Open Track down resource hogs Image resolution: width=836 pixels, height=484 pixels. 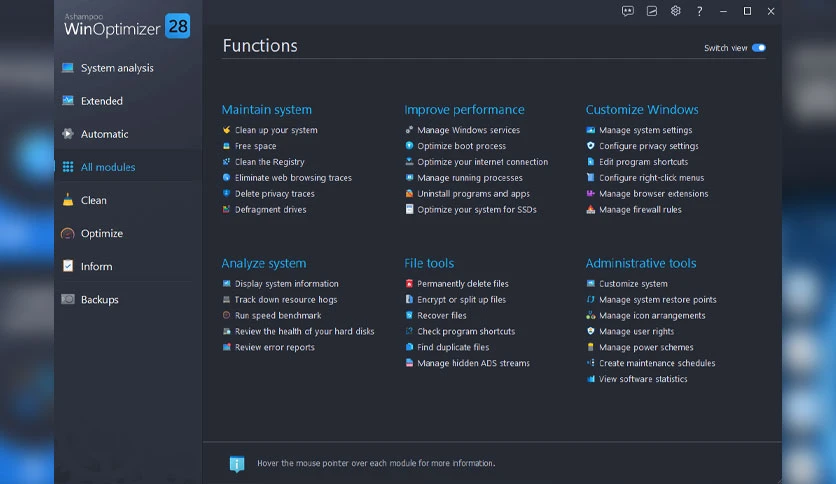pyautogui.click(x=286, y=300)
